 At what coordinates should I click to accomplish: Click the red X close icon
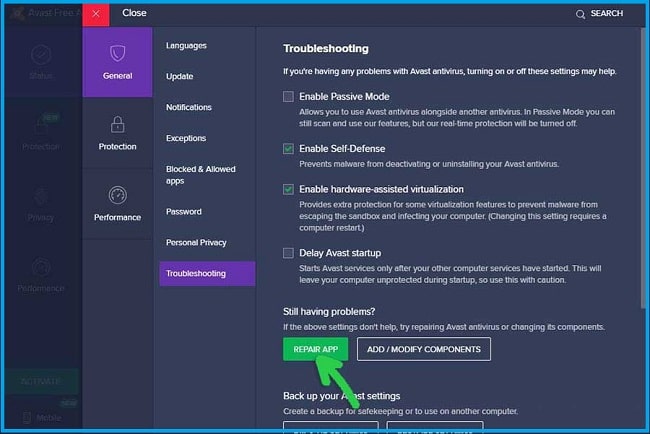pyautogui.click(x=96, y=13)
